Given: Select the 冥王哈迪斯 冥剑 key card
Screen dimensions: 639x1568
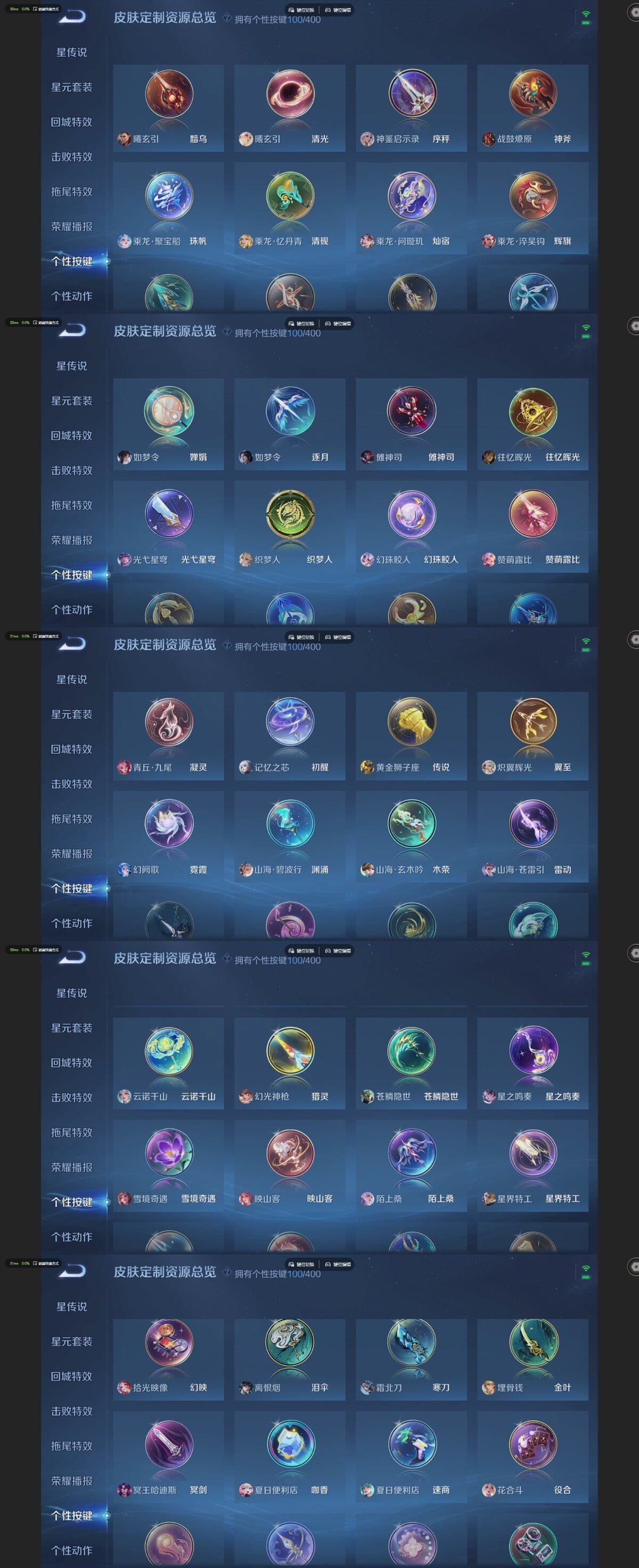Looking at the screenshot, I should (x=169, y=1457).
